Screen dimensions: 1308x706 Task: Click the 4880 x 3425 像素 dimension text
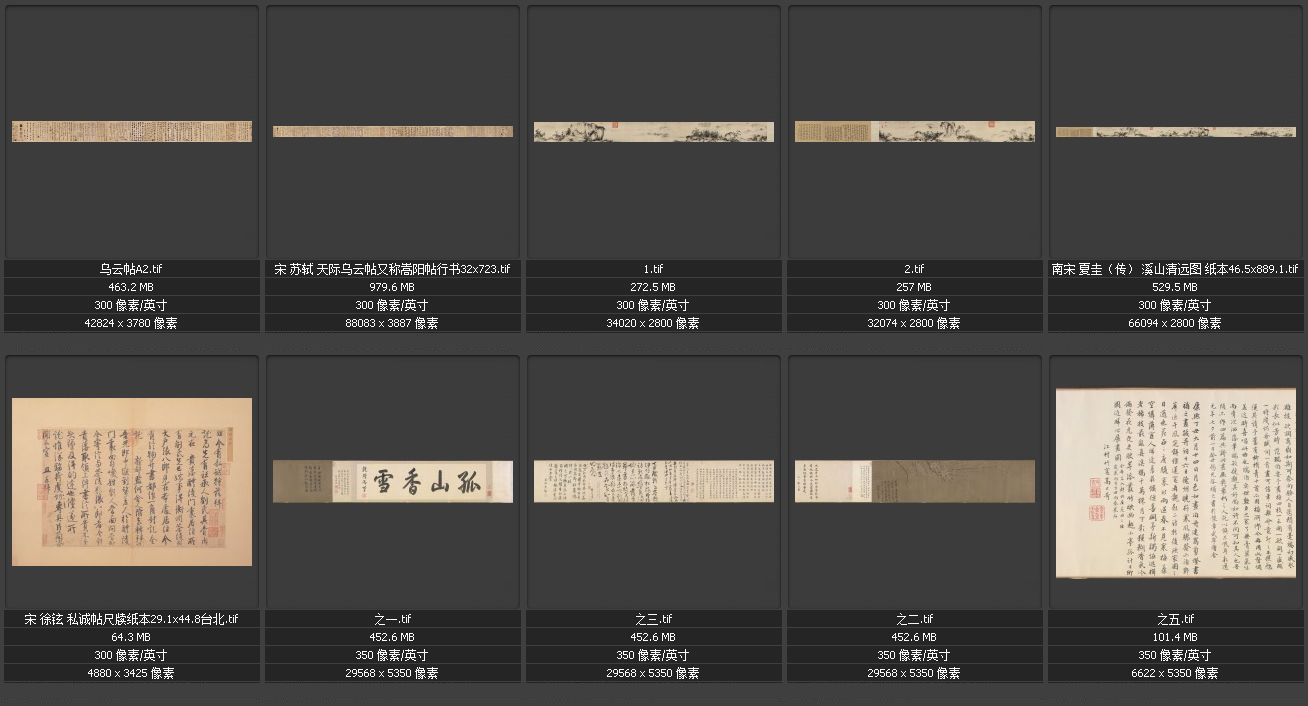click(132, 673)
